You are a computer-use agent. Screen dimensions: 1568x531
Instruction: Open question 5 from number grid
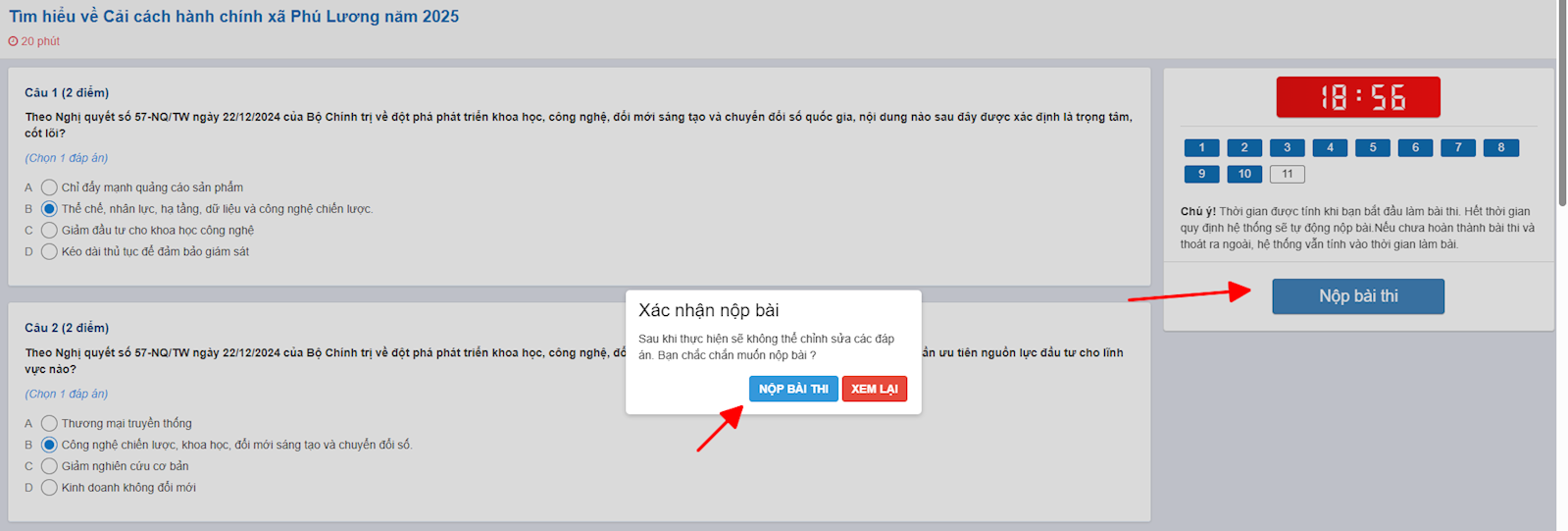(x=1372, y=148)
